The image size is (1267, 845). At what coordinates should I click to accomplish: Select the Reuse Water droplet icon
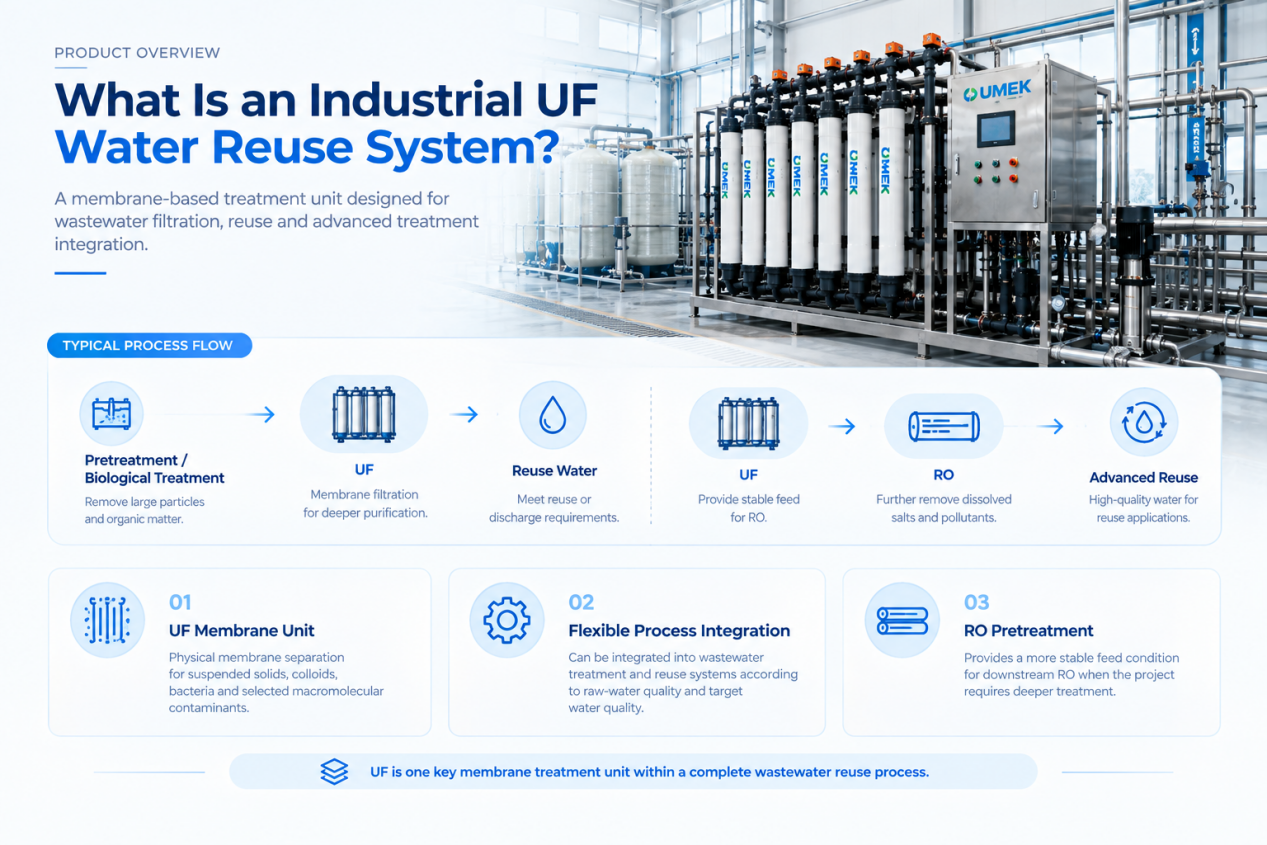[x=552, y=414]
